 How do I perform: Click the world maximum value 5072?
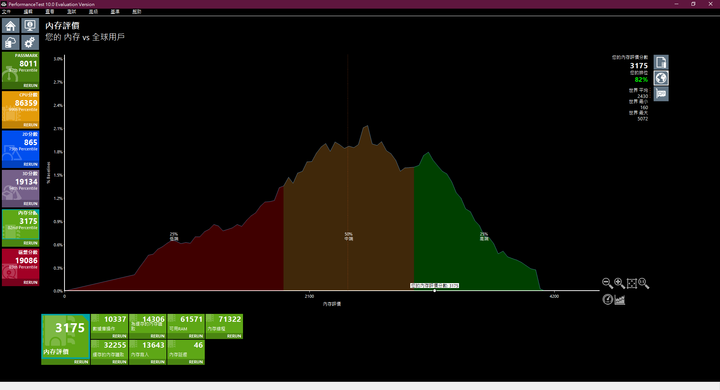[642, 119]
